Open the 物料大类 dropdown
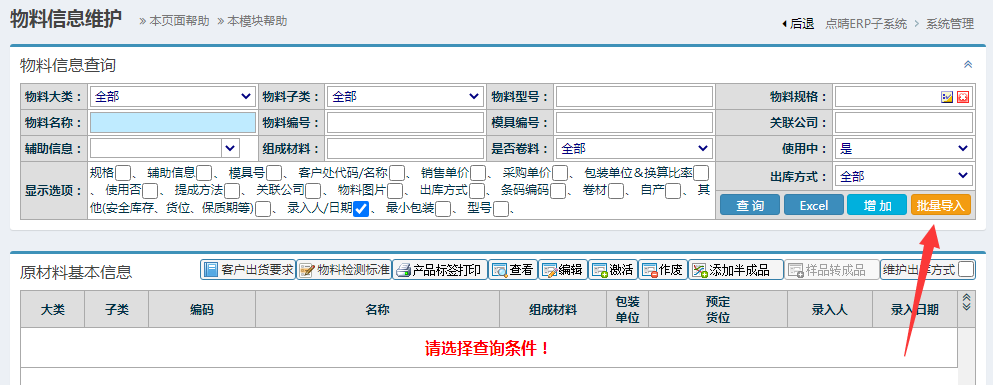 click(x=173, y=97)
